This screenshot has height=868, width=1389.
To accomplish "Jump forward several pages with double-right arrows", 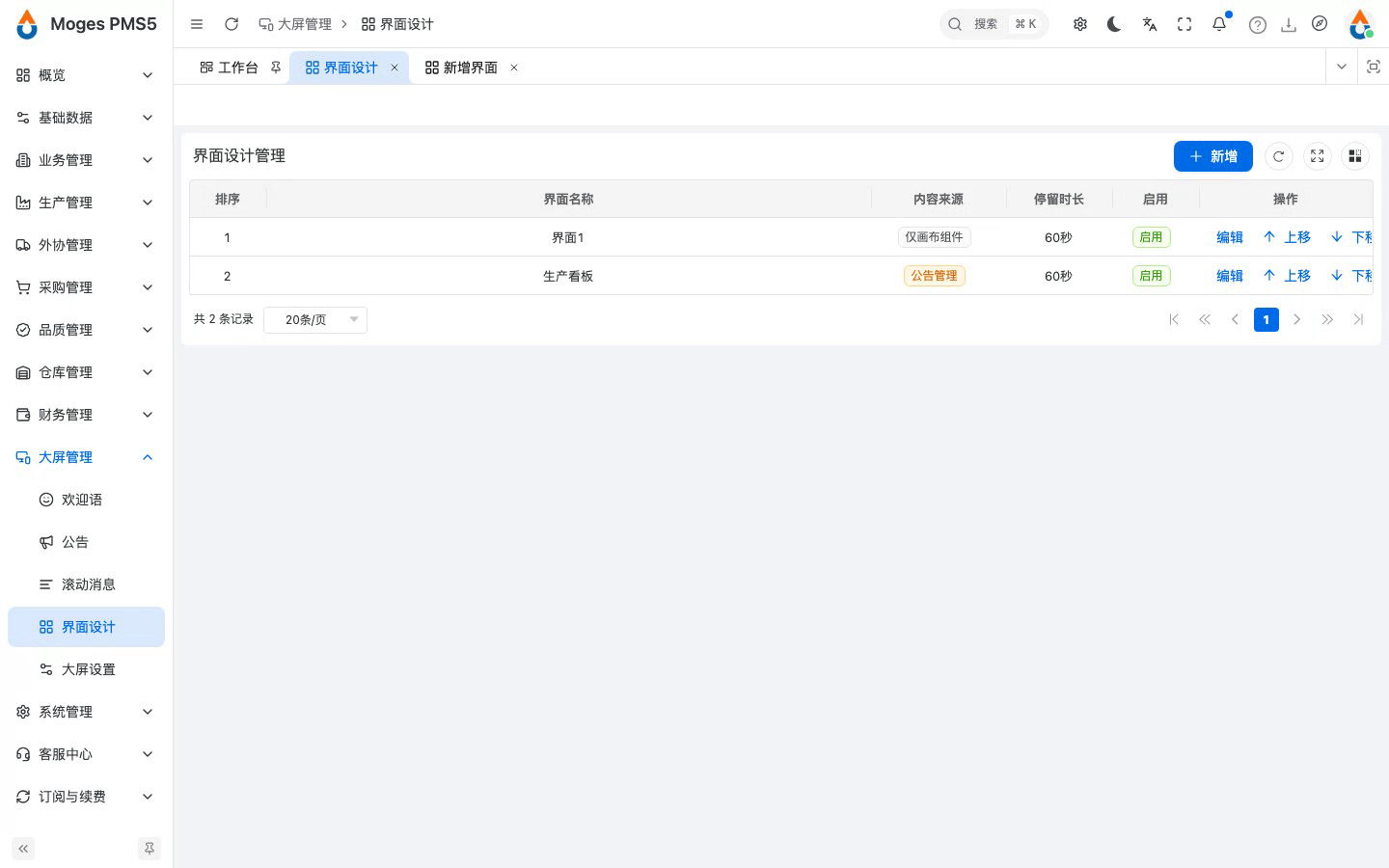I will coord(1328,319).
